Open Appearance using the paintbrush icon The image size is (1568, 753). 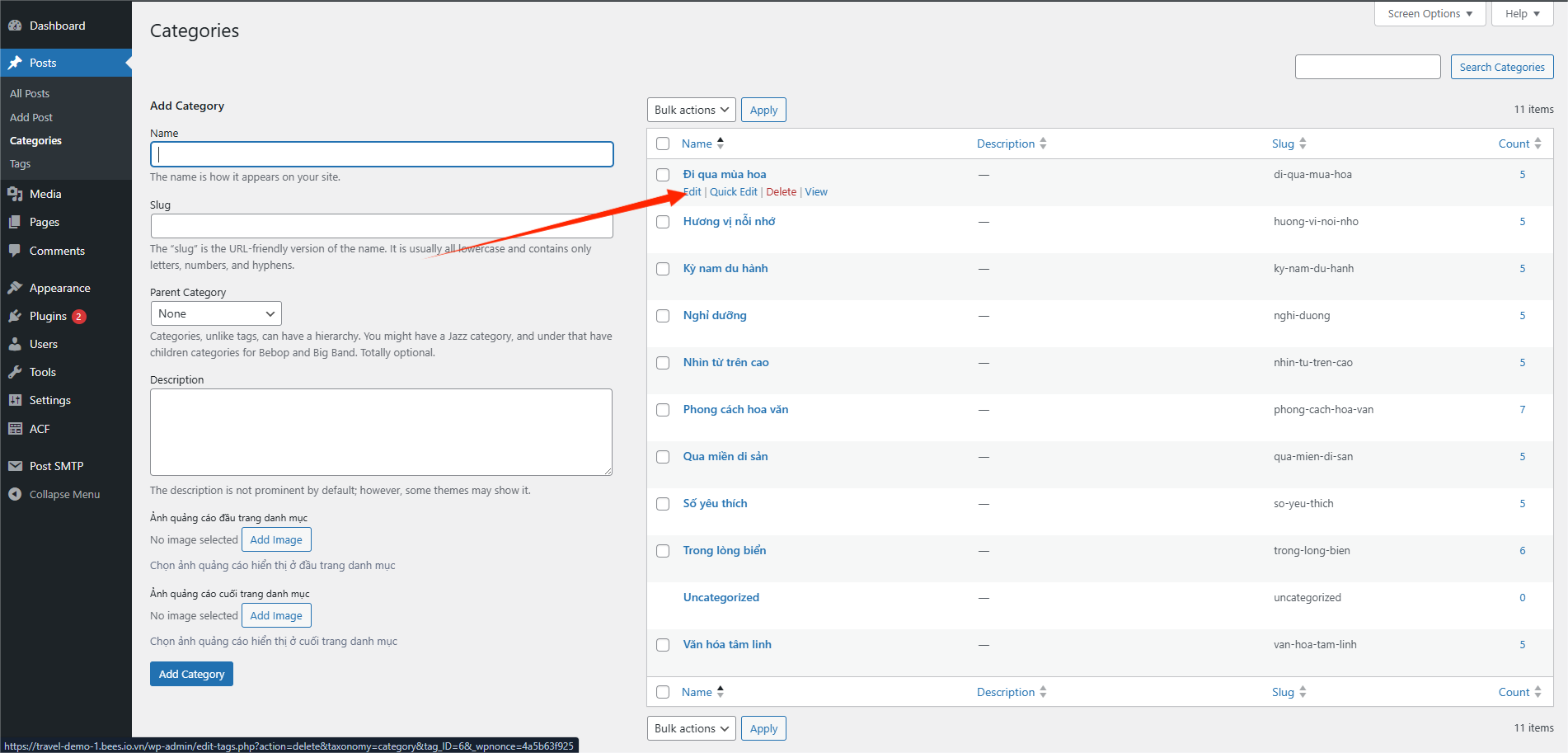15,288
